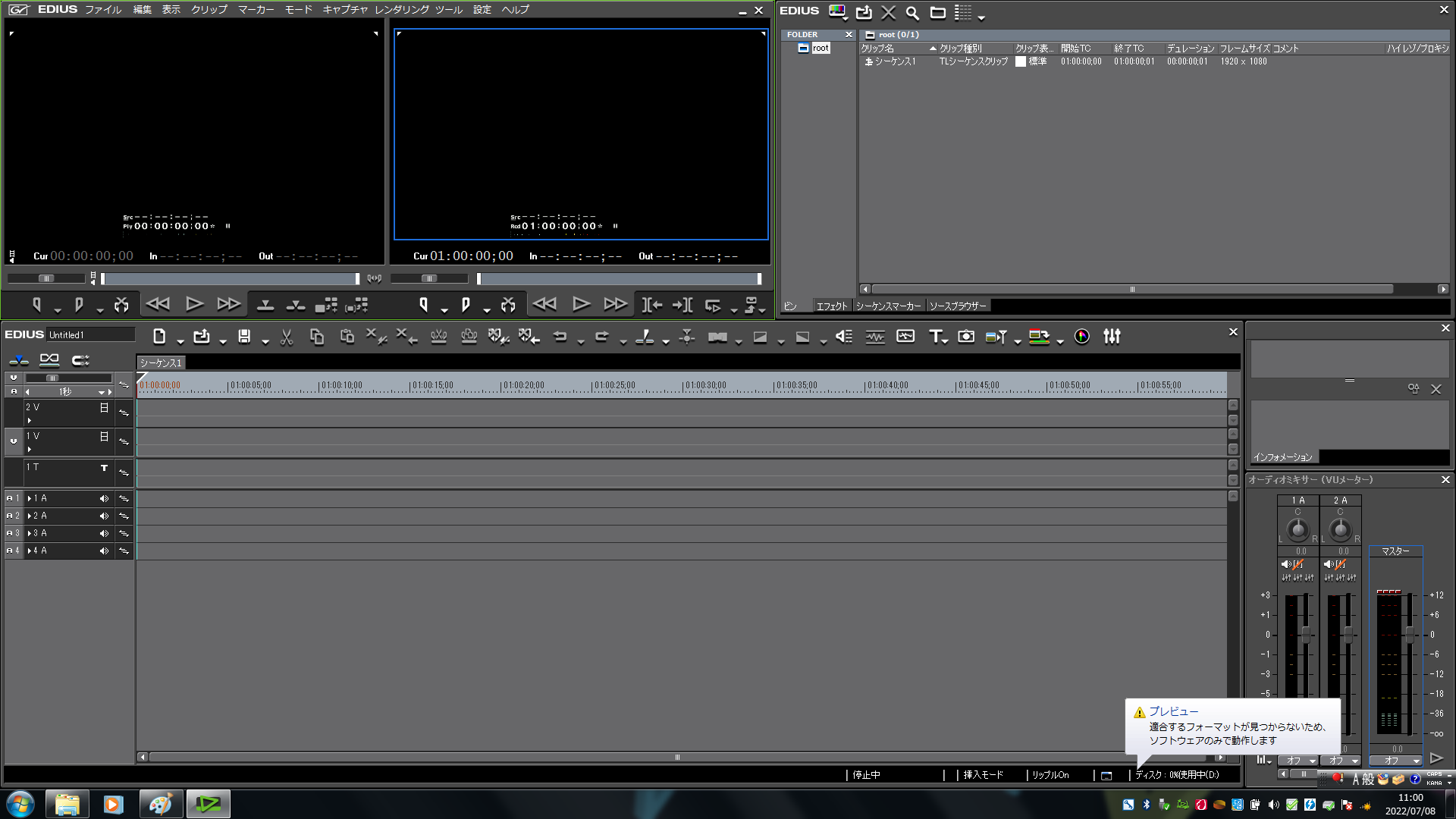
Task: Toggle video mute on track 2 V
Action: point(104,408)
